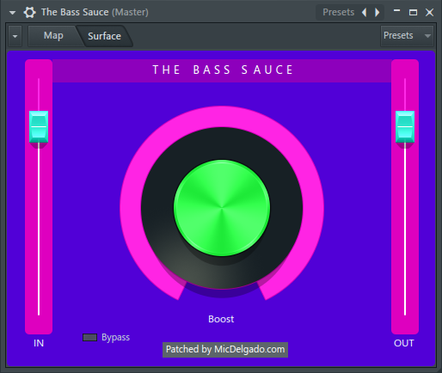Click the green Boost knob center

222,208
